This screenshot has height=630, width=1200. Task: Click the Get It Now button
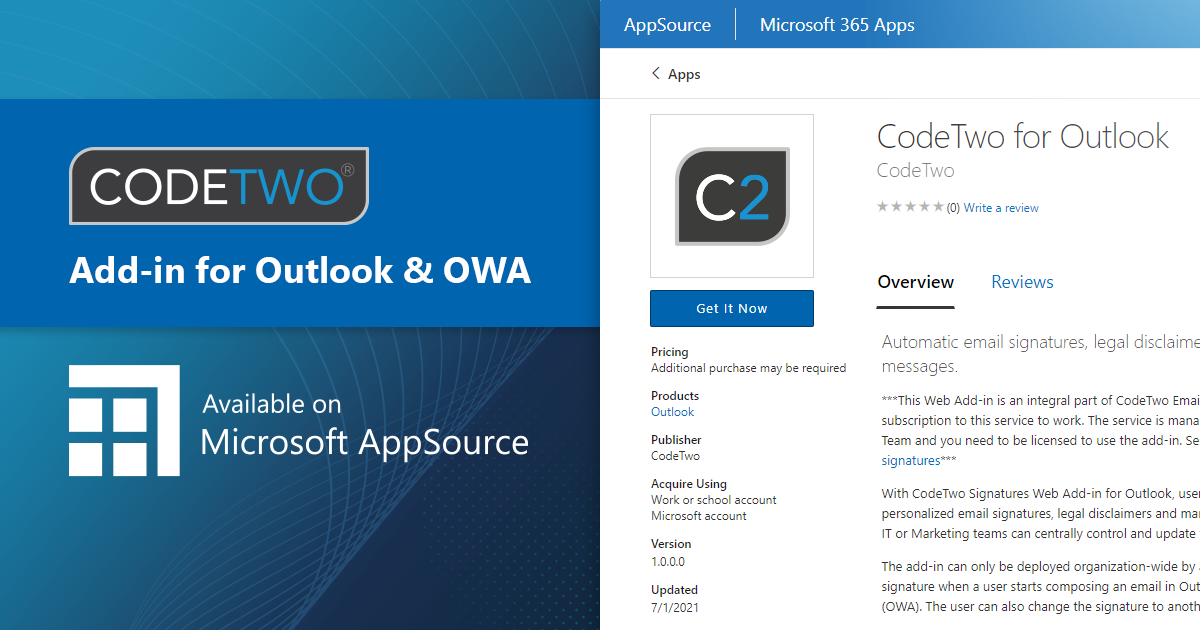point(731,308)
